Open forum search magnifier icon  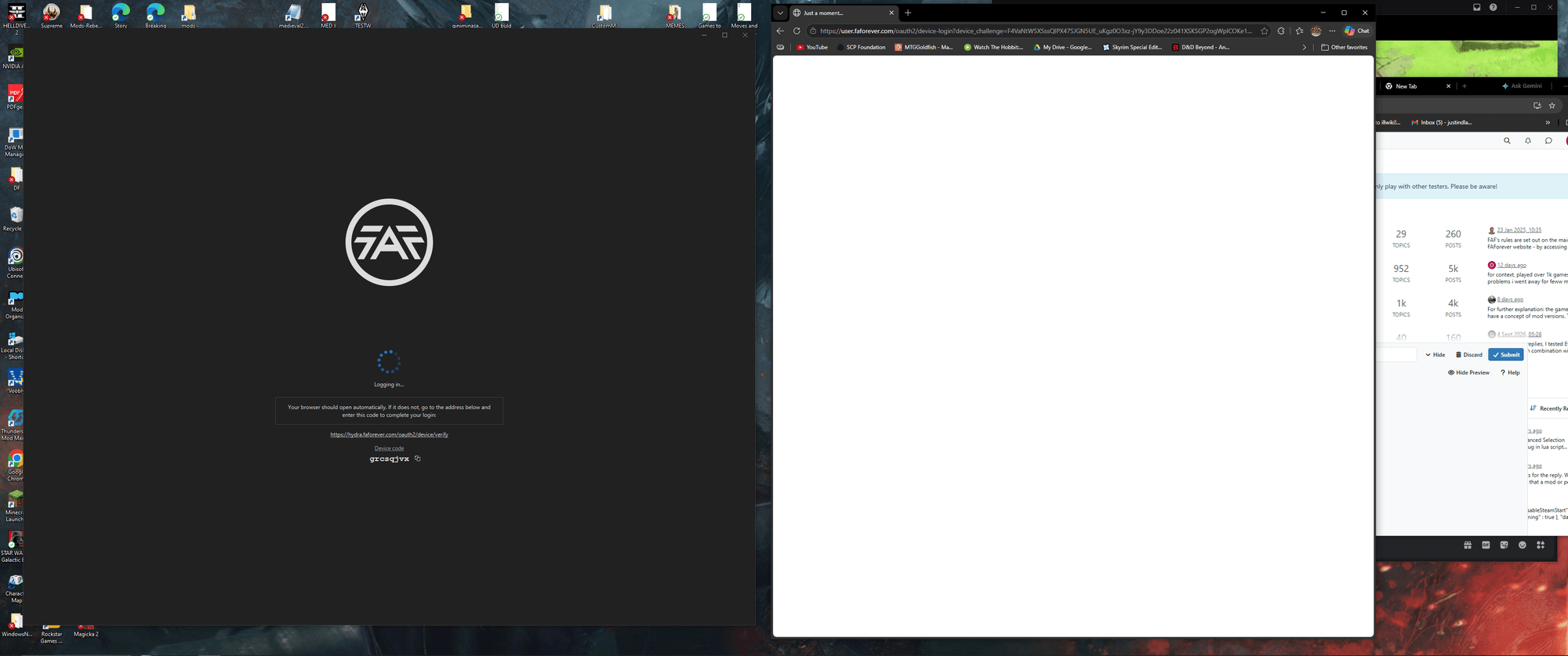coord(1507,141)
